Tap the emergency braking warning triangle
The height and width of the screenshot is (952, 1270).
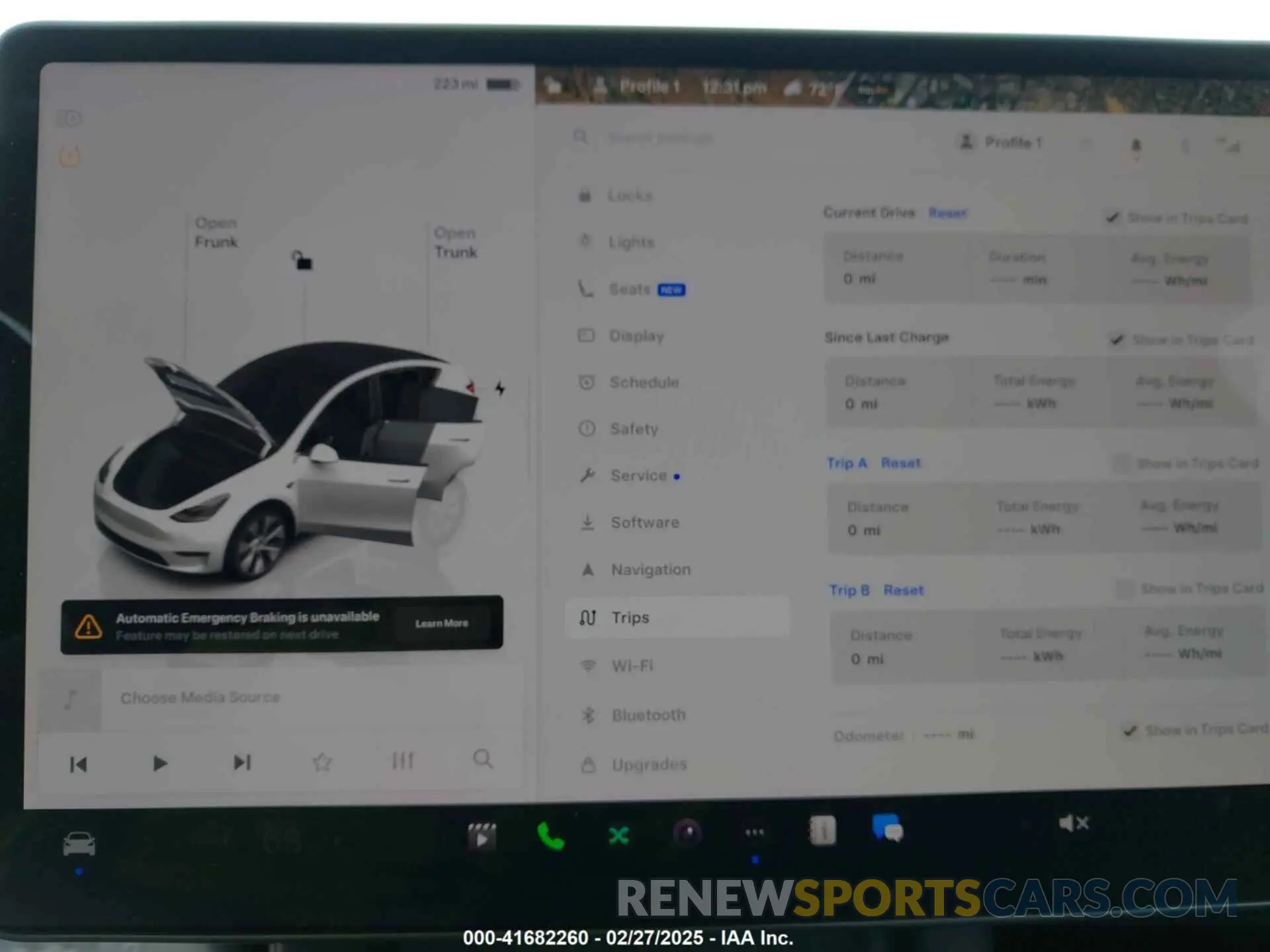tap(88, 626)
